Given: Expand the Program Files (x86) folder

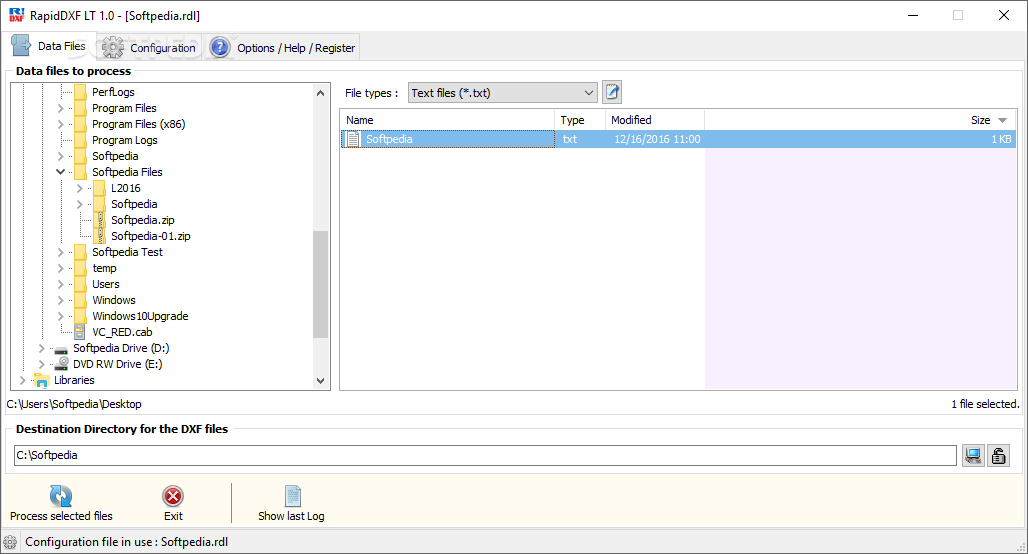Looking at the screenshot, I should tap(60, 124).
